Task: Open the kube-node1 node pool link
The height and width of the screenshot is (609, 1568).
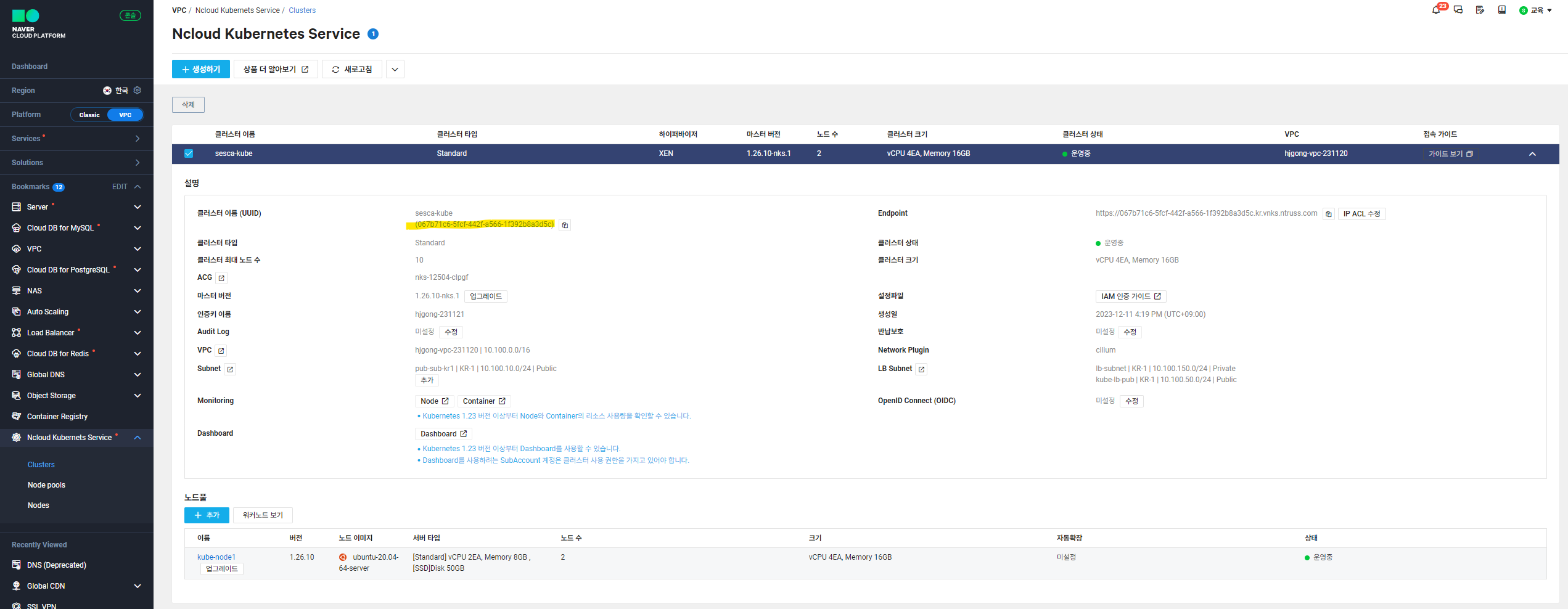Action: coord(216,557)
